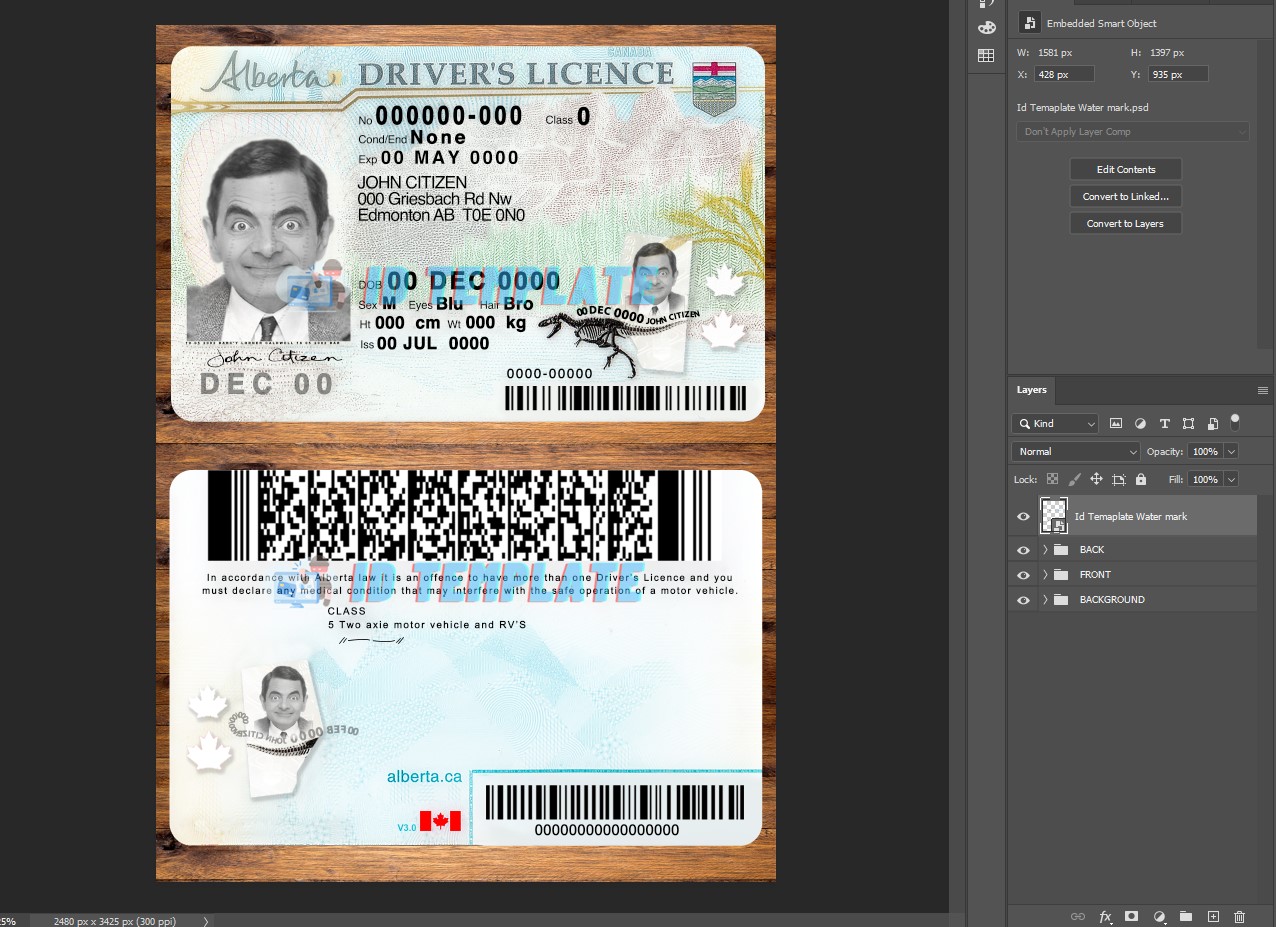1276x927 pixels.
Task: Select the BACKGROUND layer group name
Action: [1112, 600]
